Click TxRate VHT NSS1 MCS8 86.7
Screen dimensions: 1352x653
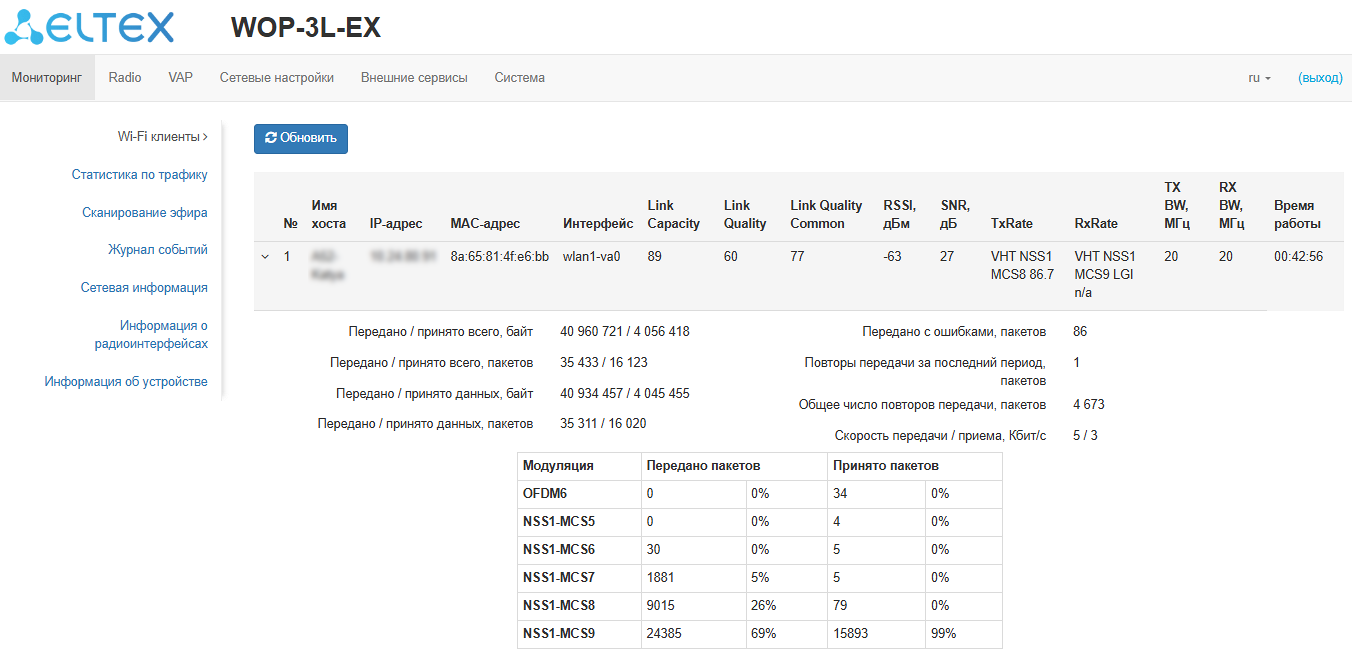pyautogui.click(x=1022, y=266)
